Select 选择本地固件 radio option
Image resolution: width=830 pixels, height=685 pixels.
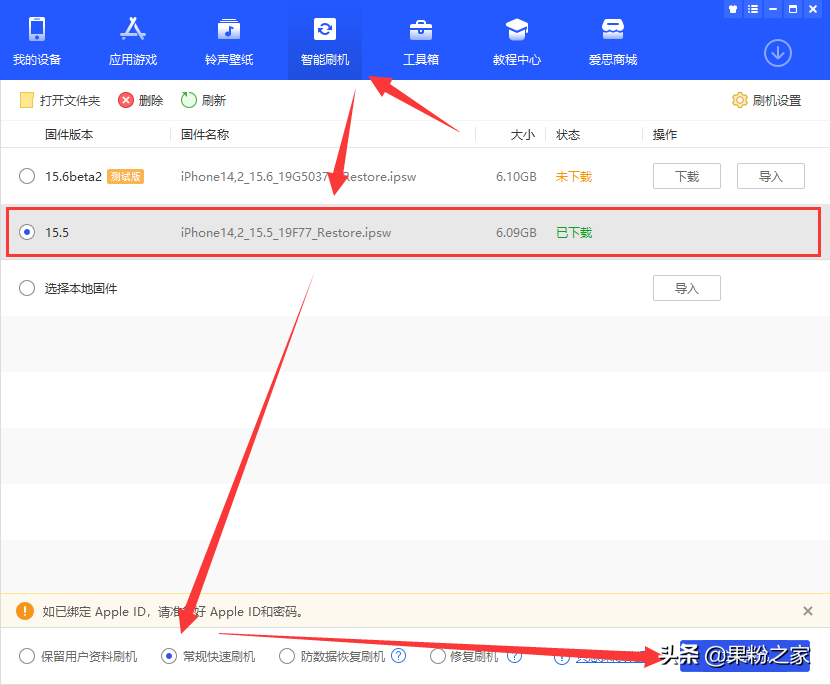point(27,288)
